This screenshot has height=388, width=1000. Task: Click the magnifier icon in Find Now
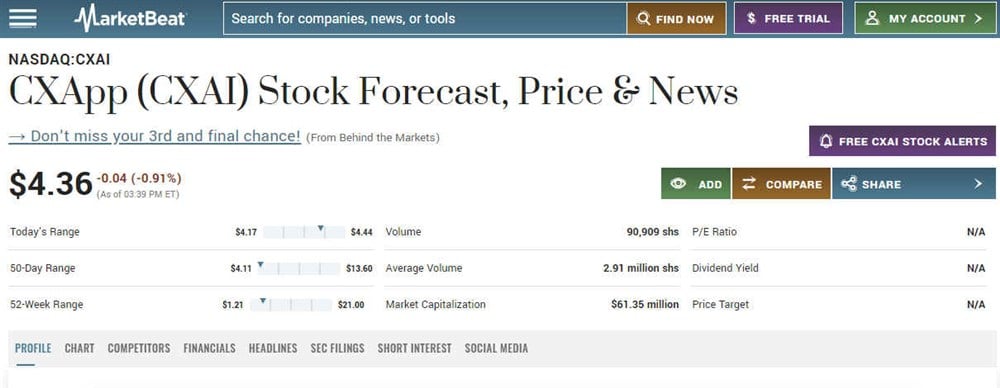coord(643,19)
